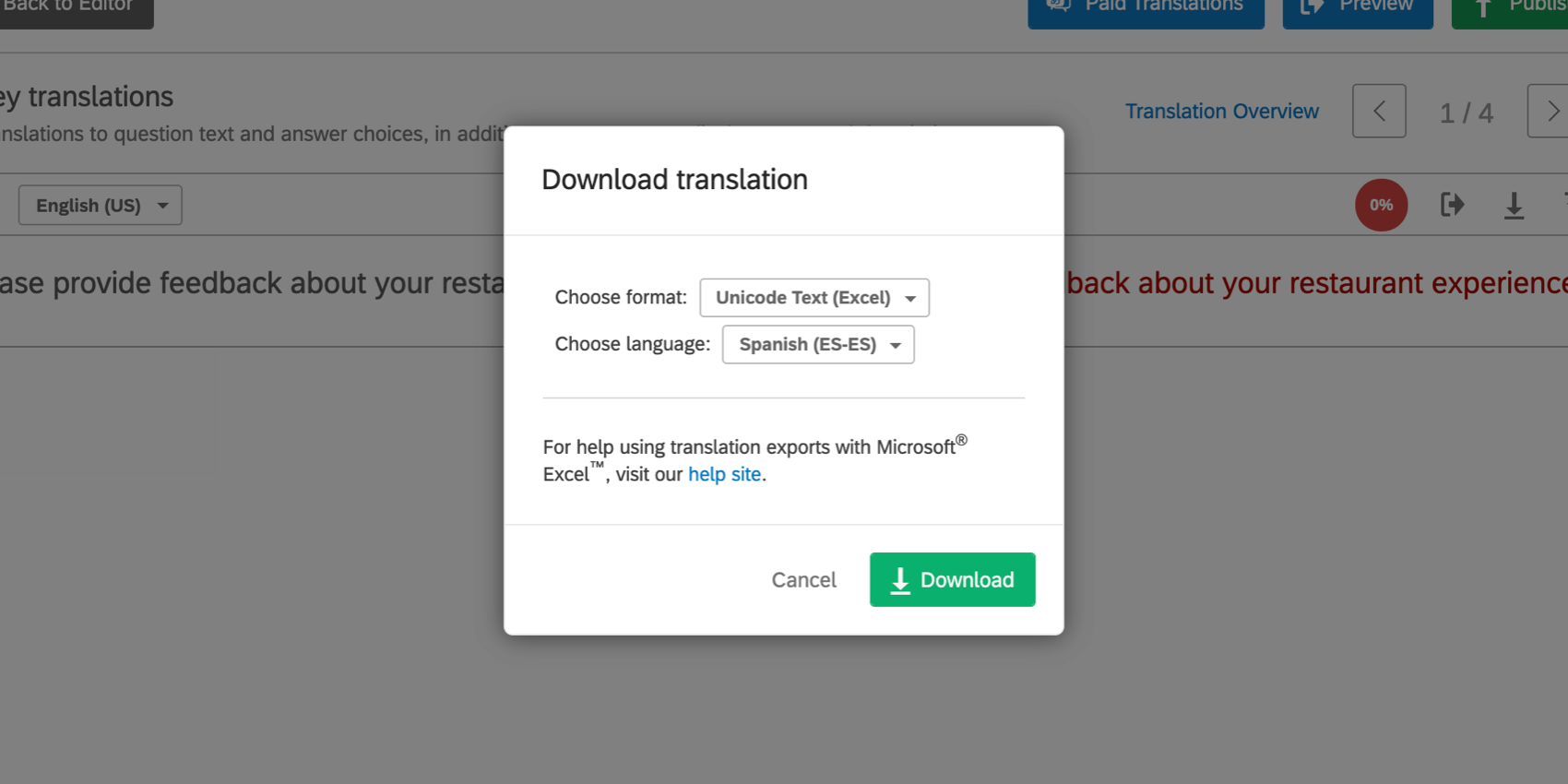Click the 'Download translation' dialog title

(674, 179)
